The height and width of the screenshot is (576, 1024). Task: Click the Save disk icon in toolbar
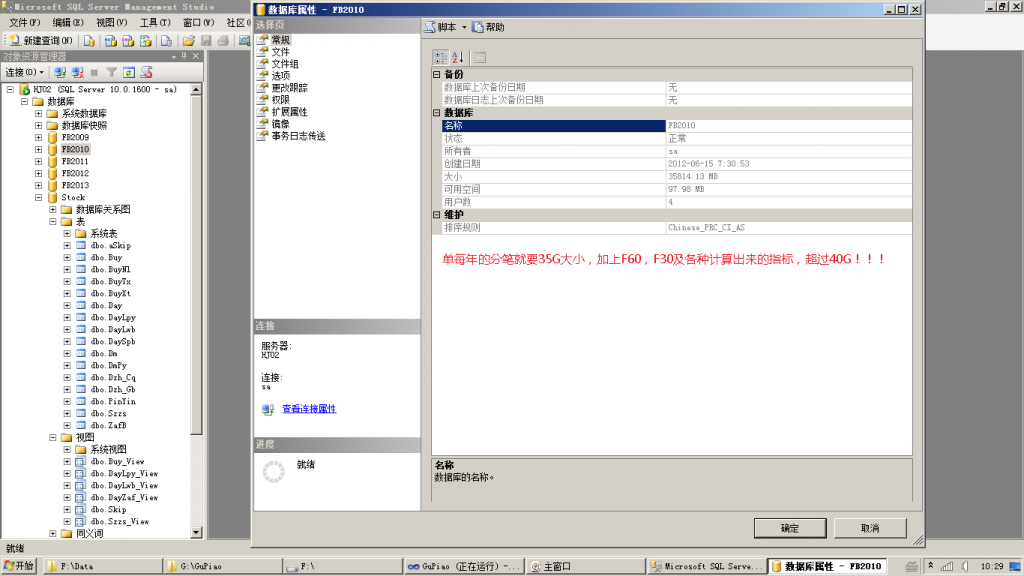[x=206, y=40]
